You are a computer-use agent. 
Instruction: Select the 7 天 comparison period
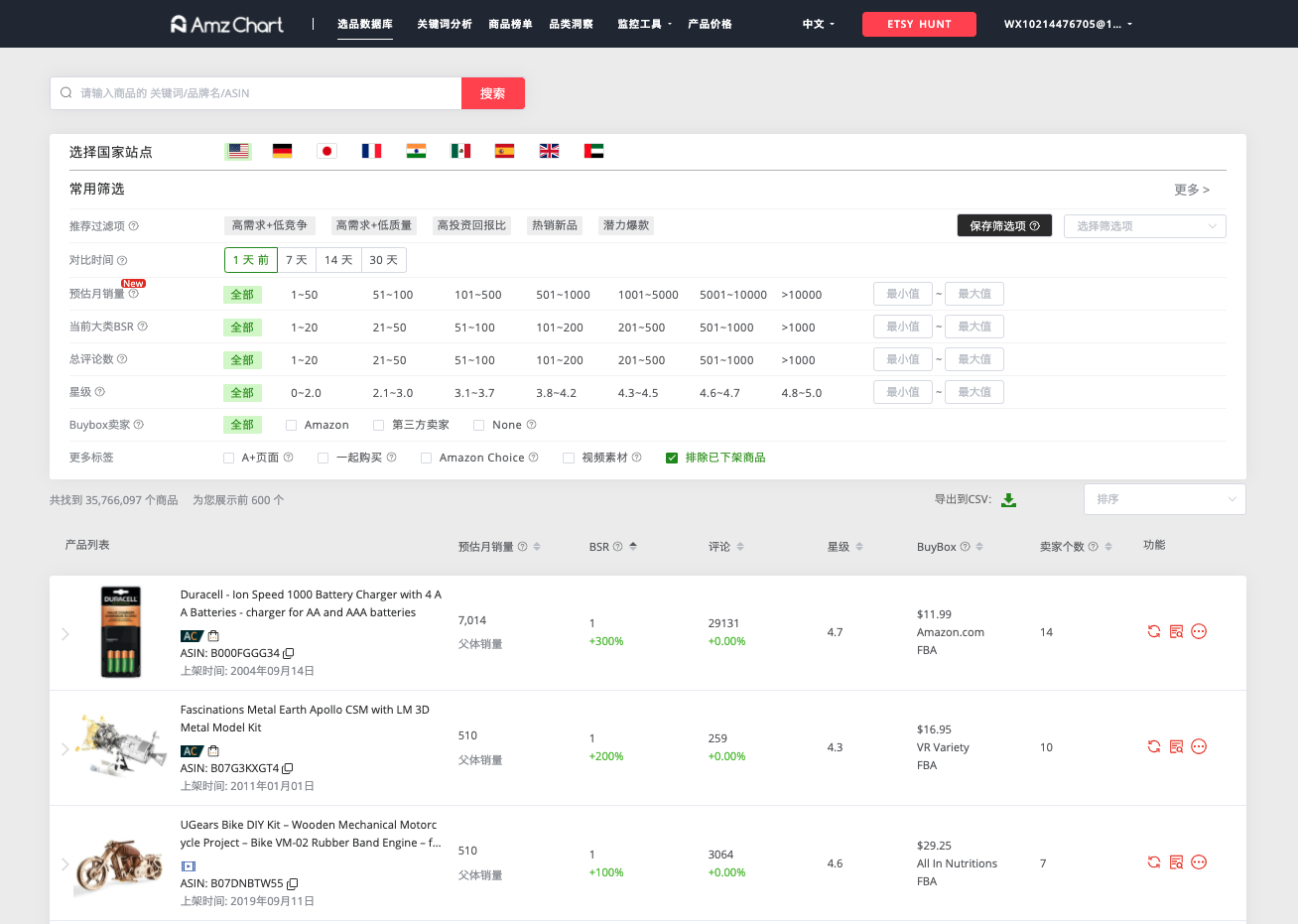297,260
